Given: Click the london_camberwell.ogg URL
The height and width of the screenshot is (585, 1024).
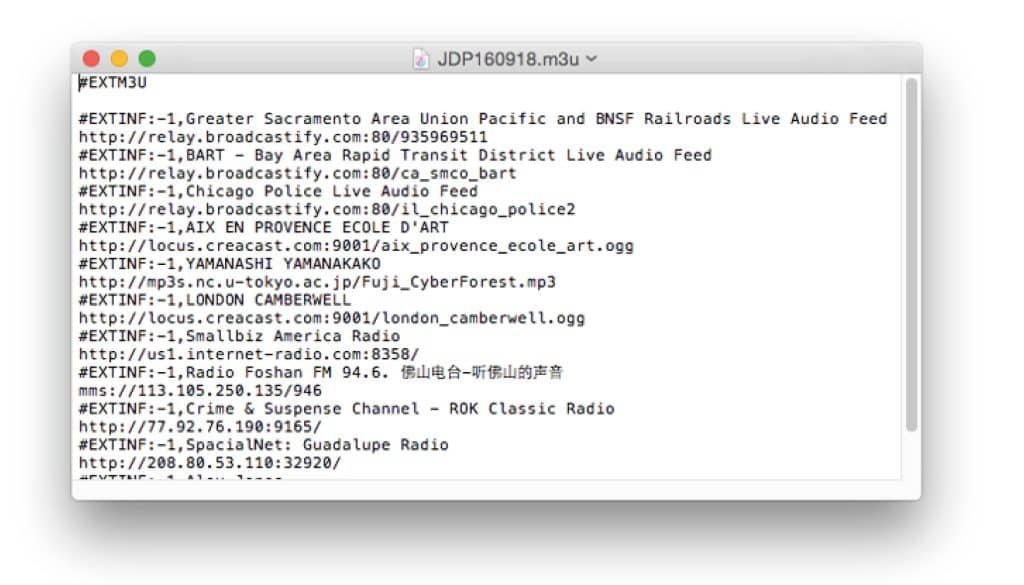Looking at the screenshot, I should [331, 319].
